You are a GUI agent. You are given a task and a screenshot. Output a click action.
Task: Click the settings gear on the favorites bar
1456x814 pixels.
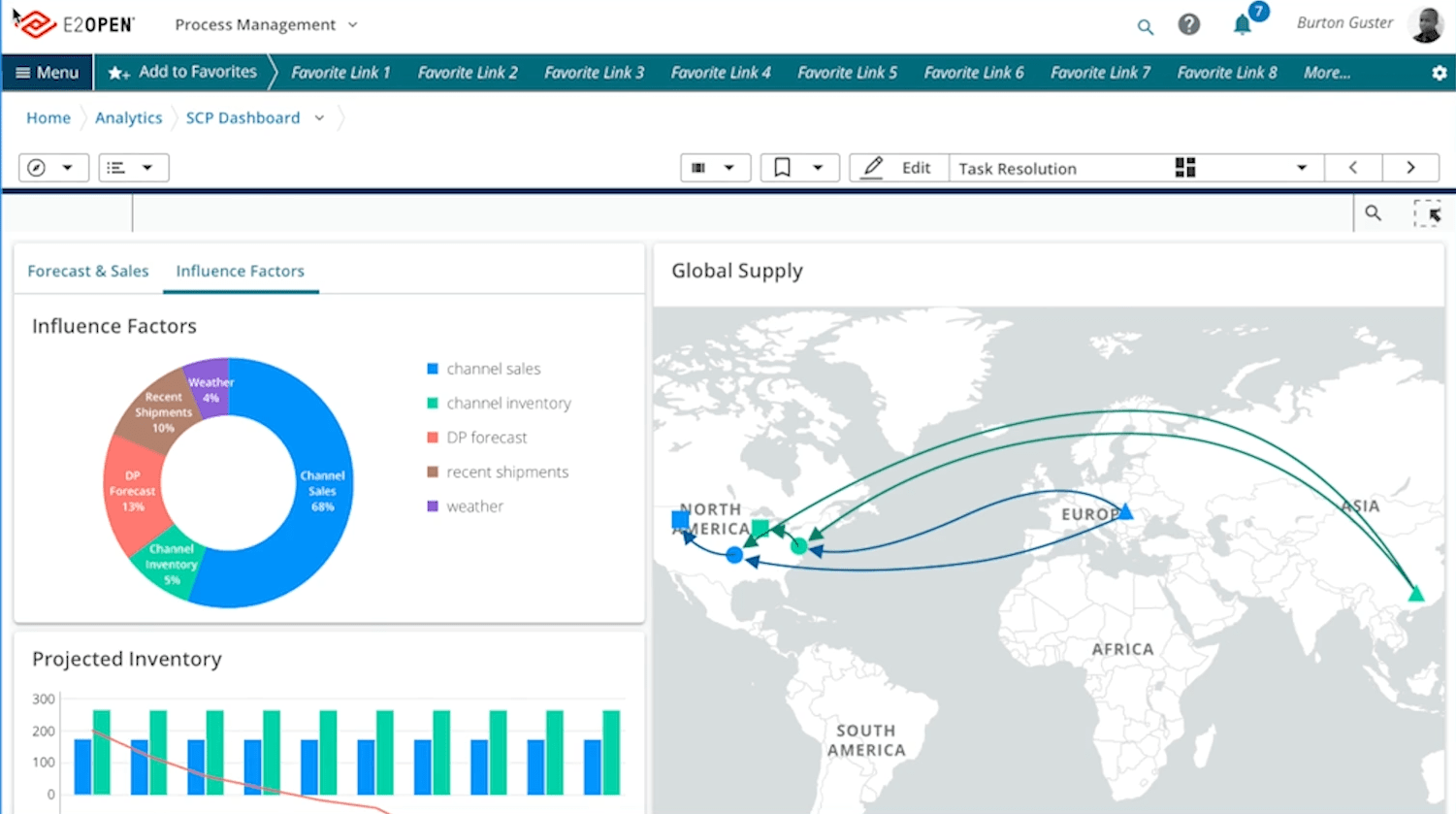(1441, 72)
